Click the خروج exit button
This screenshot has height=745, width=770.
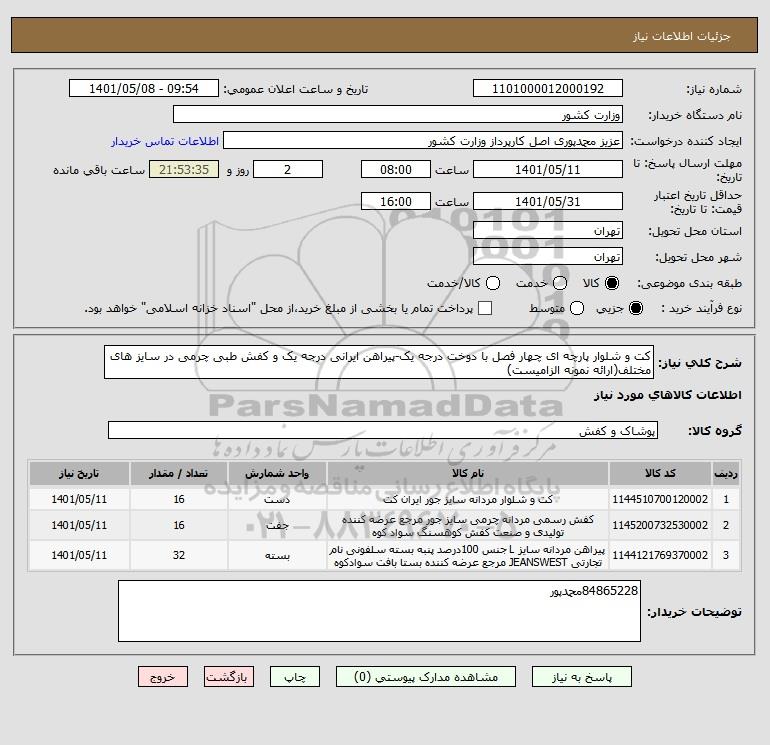coord(163,677)
